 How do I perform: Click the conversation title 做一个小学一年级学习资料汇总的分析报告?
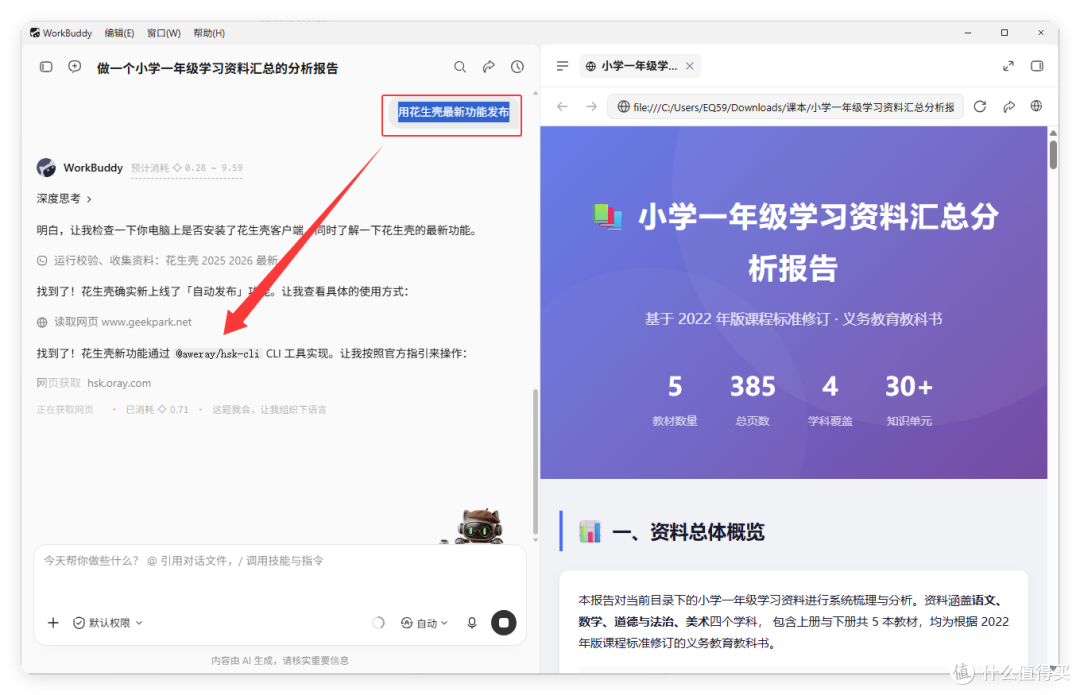218,68
